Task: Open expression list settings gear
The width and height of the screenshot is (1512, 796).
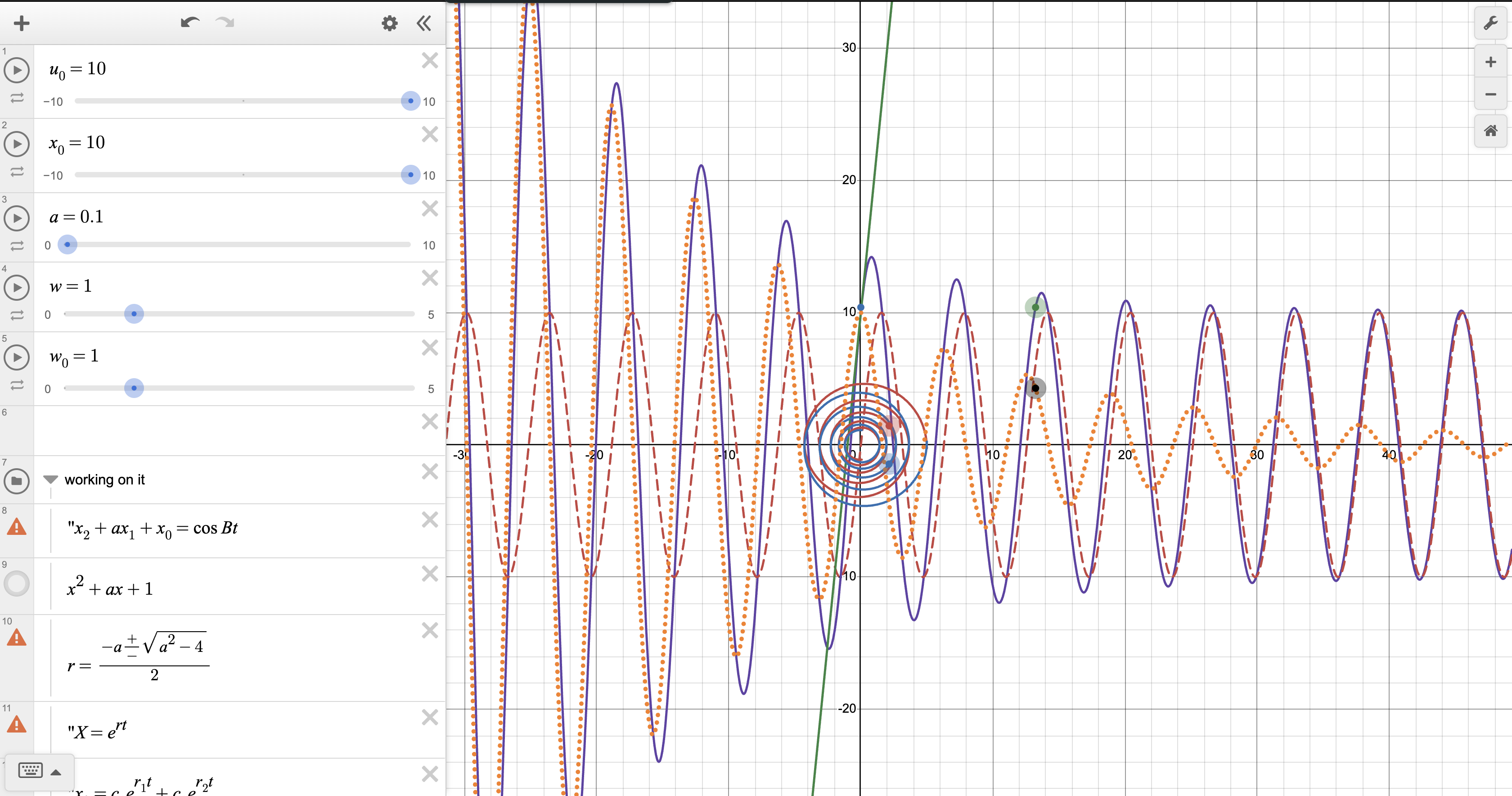Action: coord(389,23)
